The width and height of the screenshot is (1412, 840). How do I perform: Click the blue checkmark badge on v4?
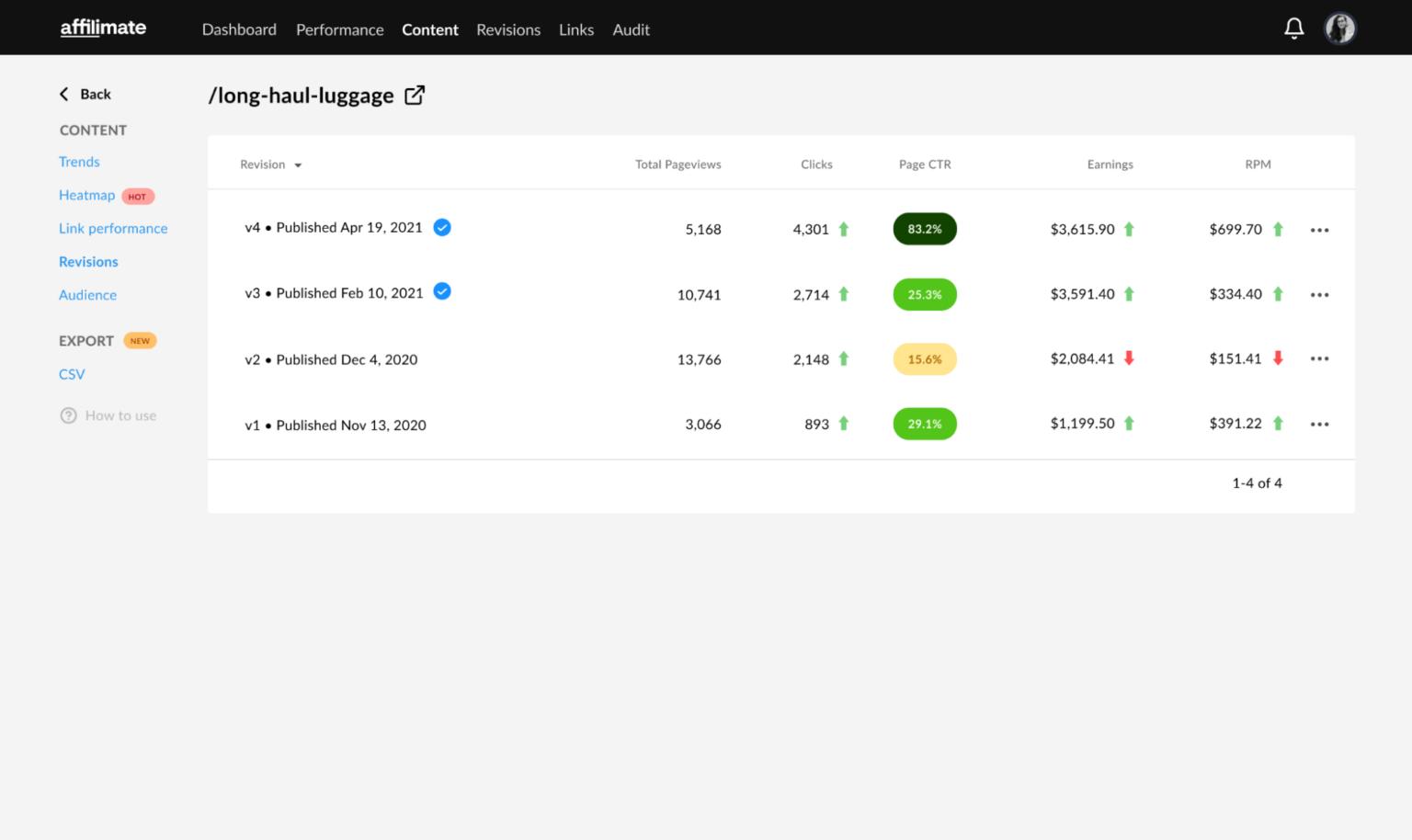click(442, 227)
